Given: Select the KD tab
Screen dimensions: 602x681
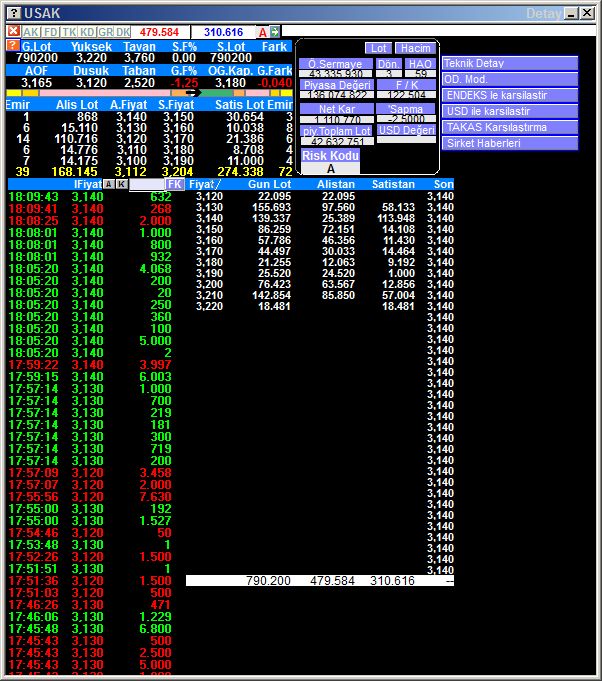Looking at the screenshot, I should point(87,32).
